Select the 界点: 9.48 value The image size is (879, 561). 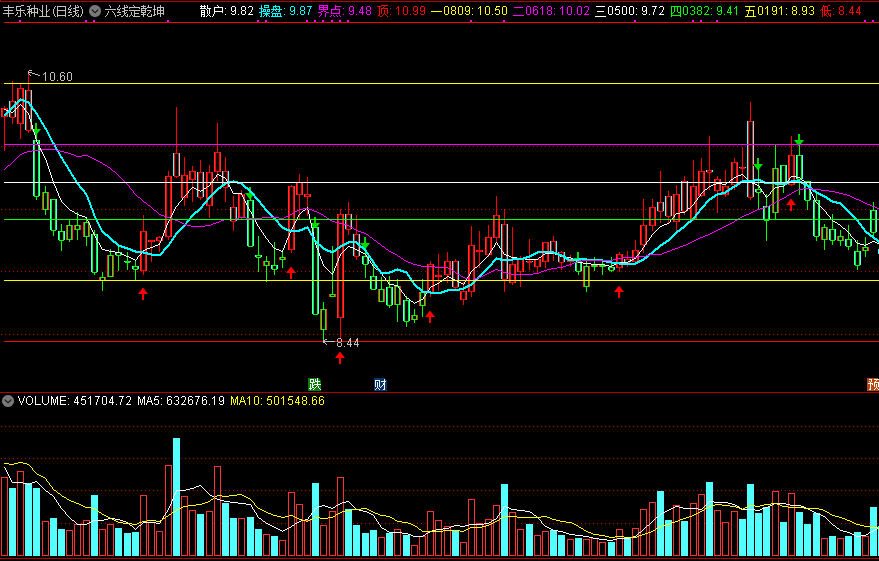click(x=344, y=11)
